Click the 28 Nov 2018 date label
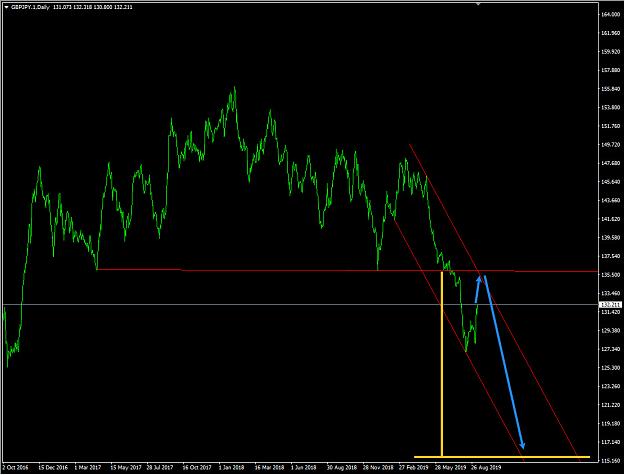 (x=378, y=467)
